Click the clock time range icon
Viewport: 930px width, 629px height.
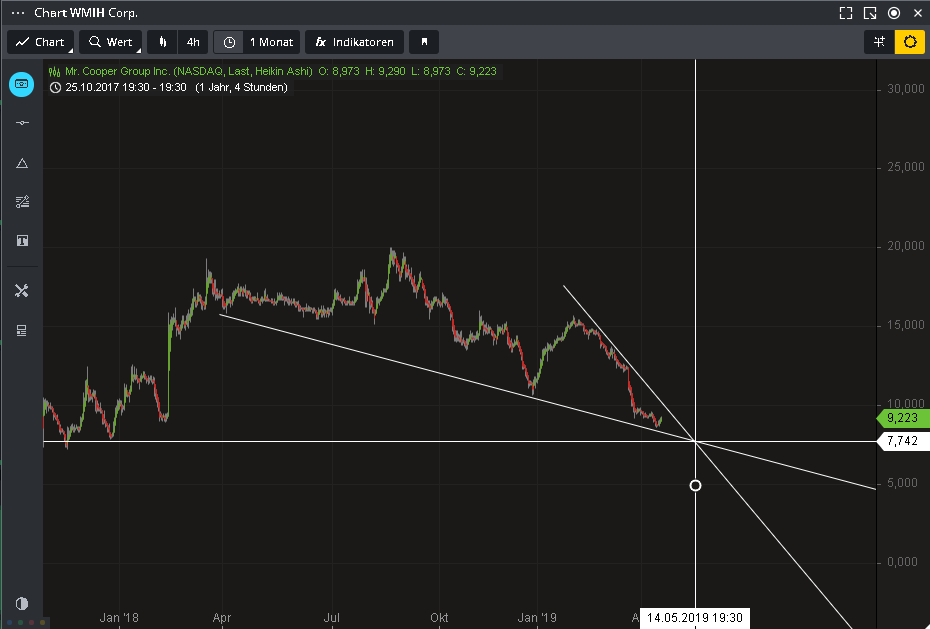point(229,42)
